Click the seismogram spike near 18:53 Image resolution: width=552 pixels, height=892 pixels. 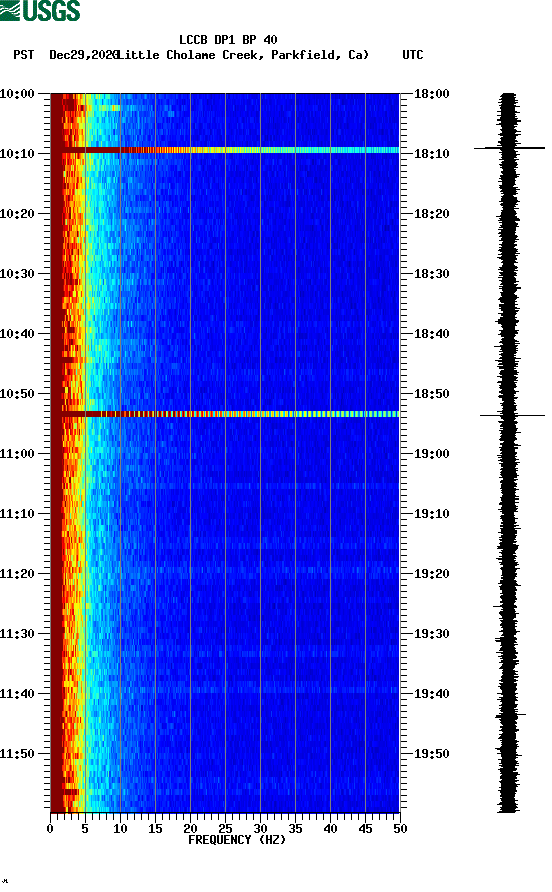tap(512, 415)
